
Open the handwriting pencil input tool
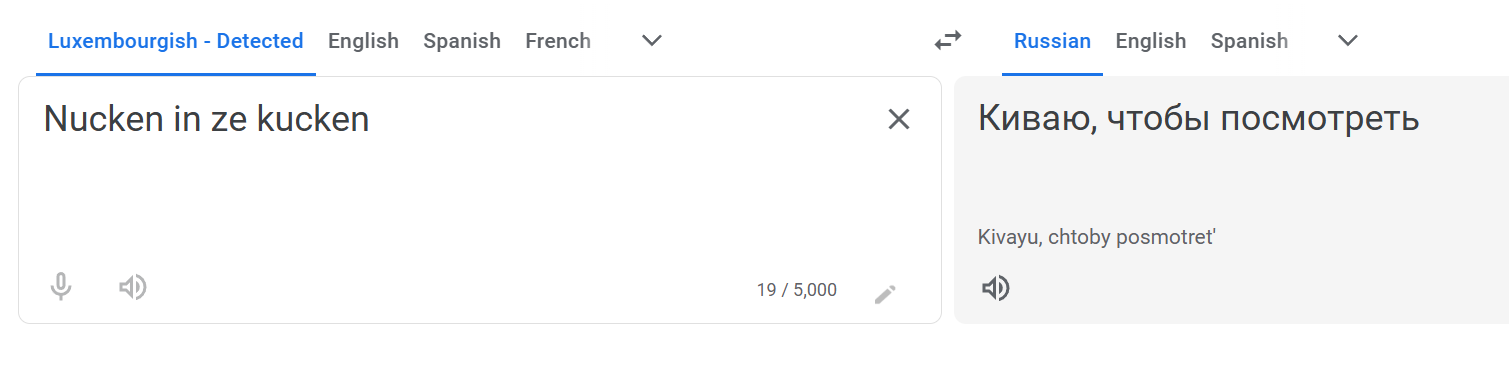point(885,294)
